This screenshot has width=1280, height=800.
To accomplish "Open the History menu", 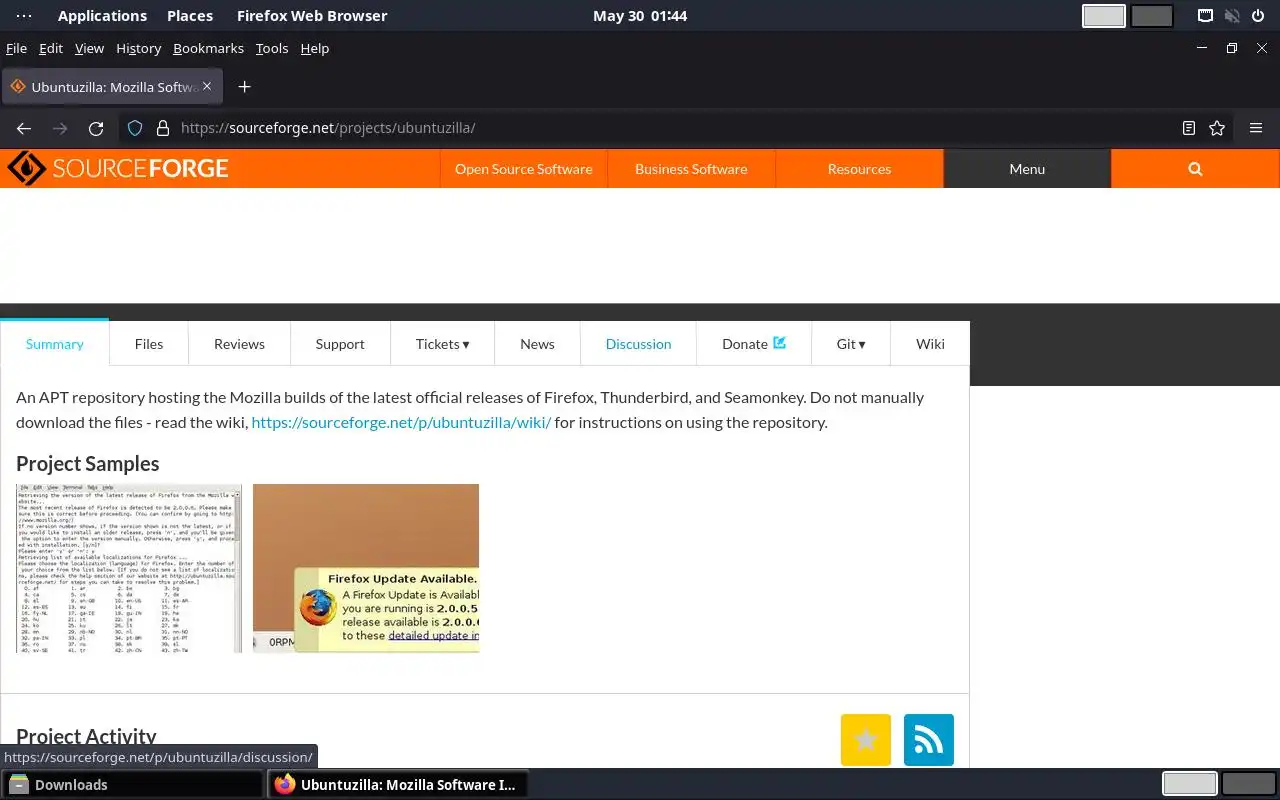I will (138, 48).
